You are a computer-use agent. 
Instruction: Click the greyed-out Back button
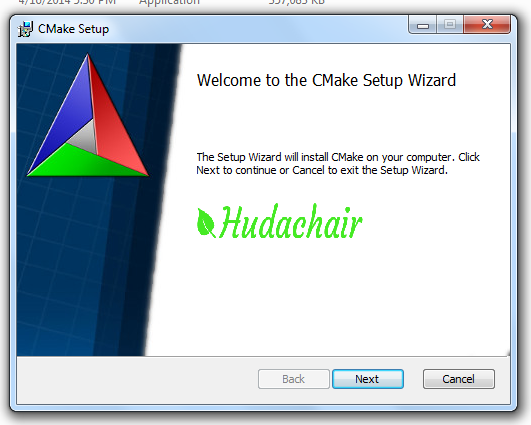coord(294,379)
